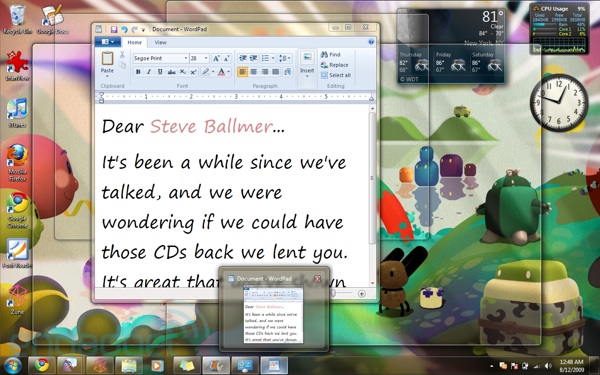Click the red font color swatch
600x375 pixels.
click(x=221, y=72)
